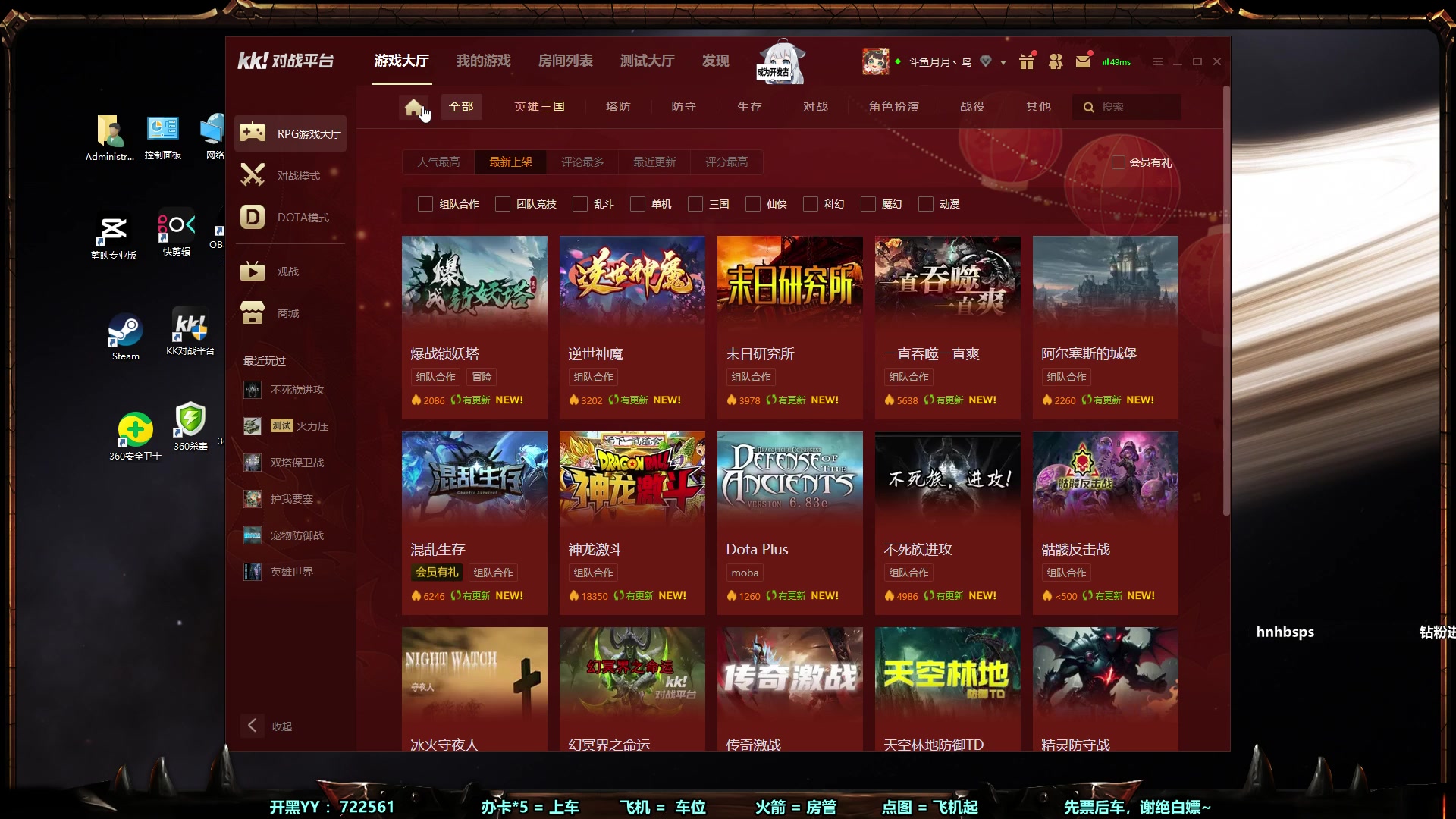Click the home icon in category bar
Image resolution: width=1456 pixels, height=819 pixels.
tap(413, 107)
